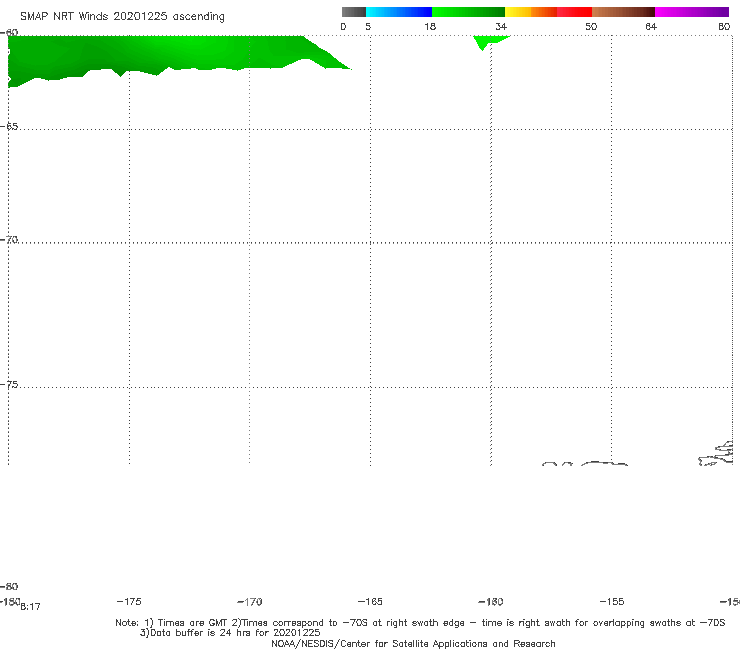Viewport: 740px width, 650px height.
Task: Click the longitude label '-160'
Action: (491, 602)
